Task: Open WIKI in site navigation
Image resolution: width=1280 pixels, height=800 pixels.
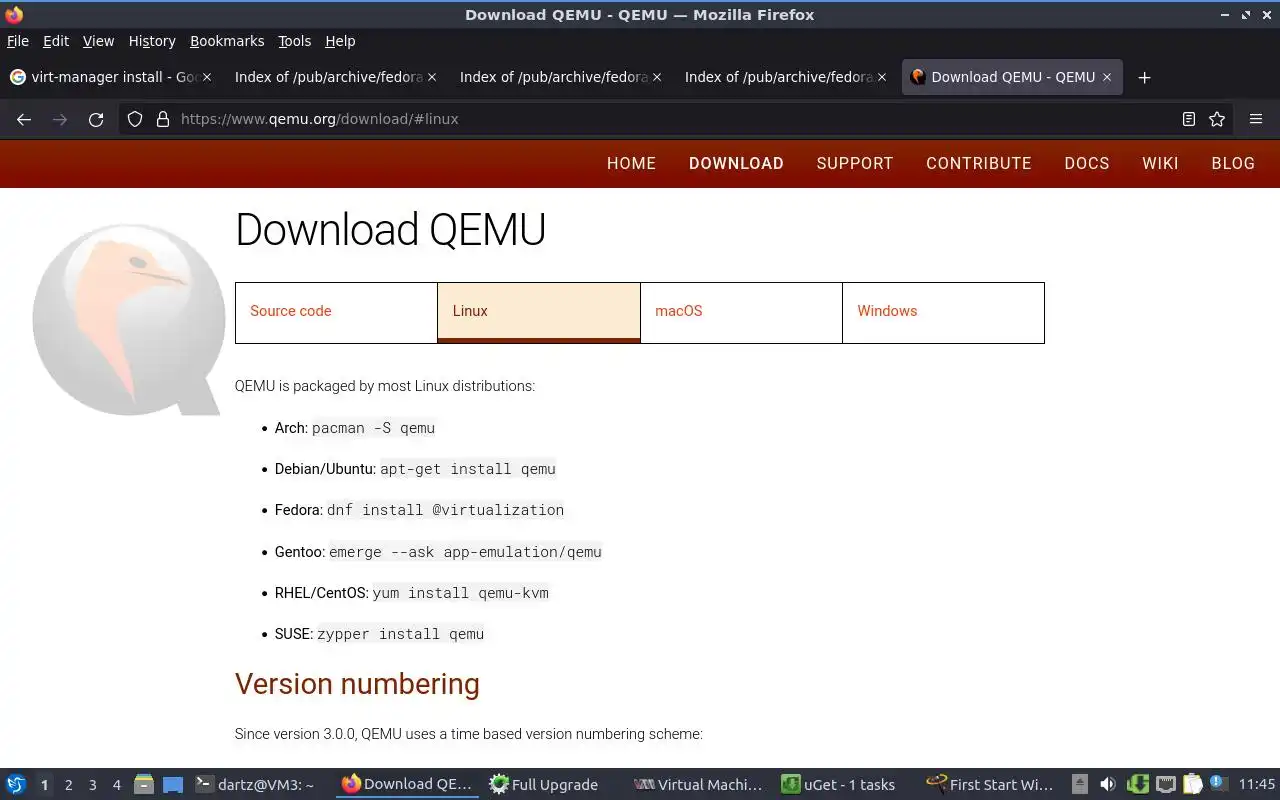Action: [1160, 163]
